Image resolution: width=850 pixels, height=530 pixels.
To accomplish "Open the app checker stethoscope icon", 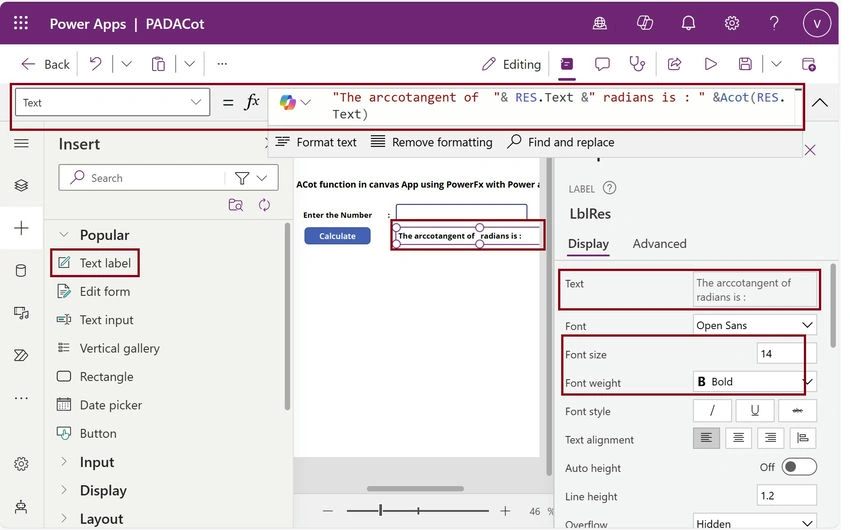I will point(637,64).
